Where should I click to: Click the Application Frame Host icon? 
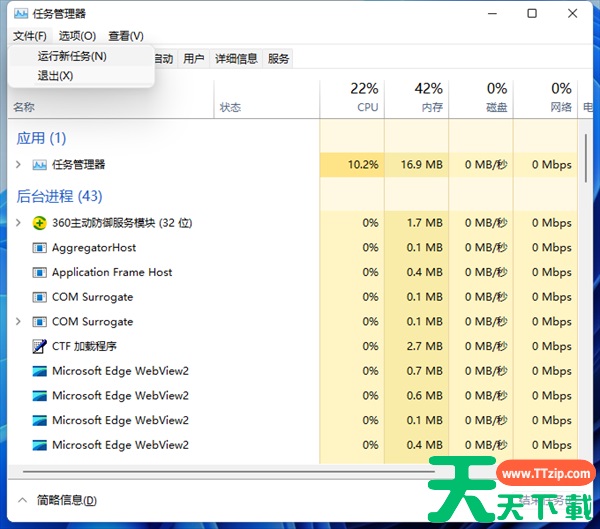(x=39, y=273)
